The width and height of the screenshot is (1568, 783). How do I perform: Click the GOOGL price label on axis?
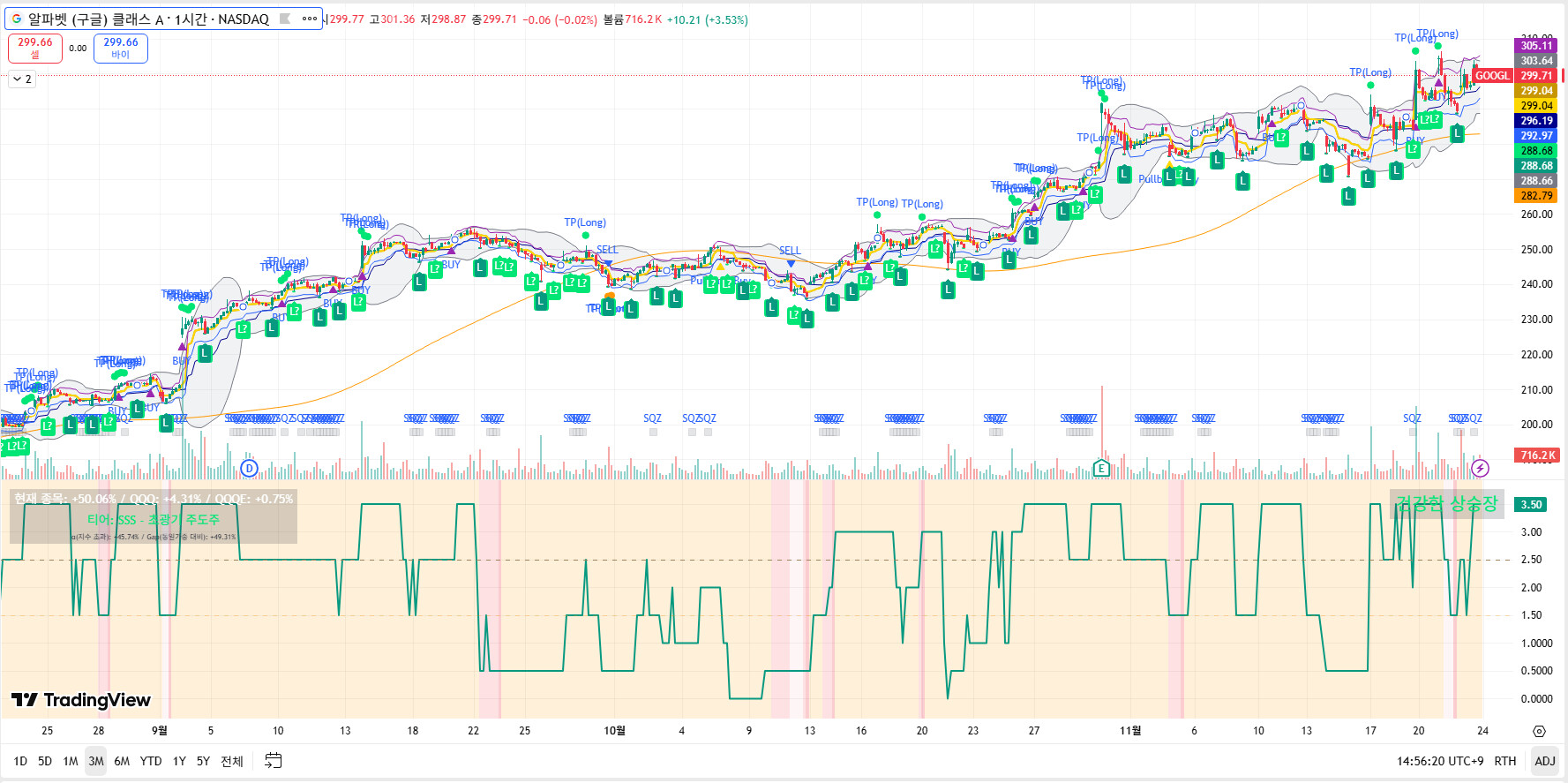[1491, 76]
